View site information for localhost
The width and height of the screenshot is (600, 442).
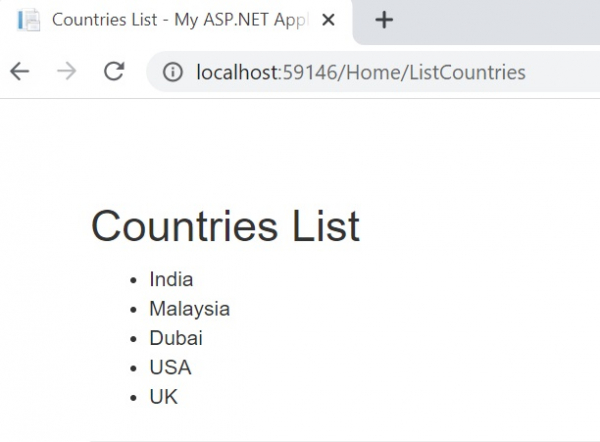point(173,72)
